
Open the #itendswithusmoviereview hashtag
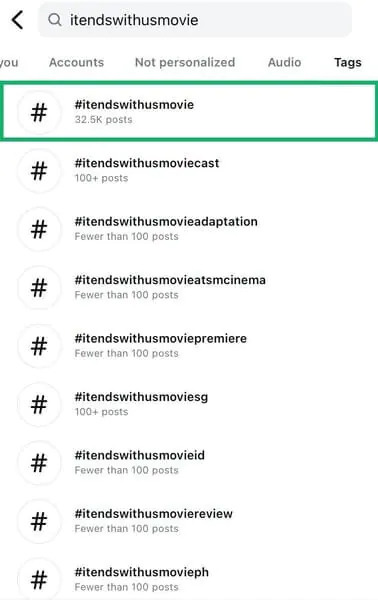coord(189,521)
